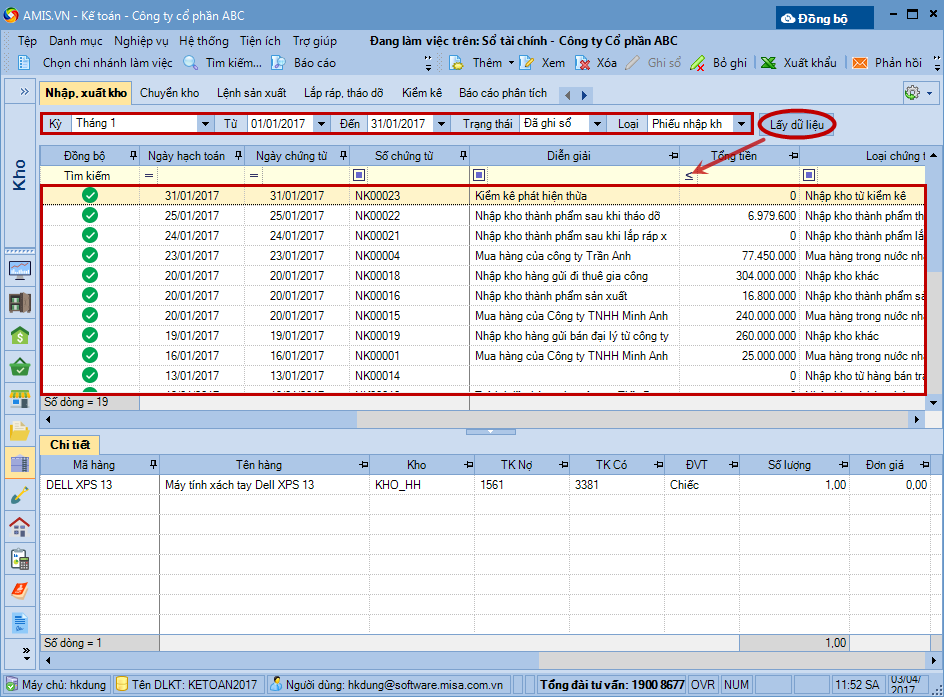
Task: Open the store front module in sidebar
Action: 19,400
